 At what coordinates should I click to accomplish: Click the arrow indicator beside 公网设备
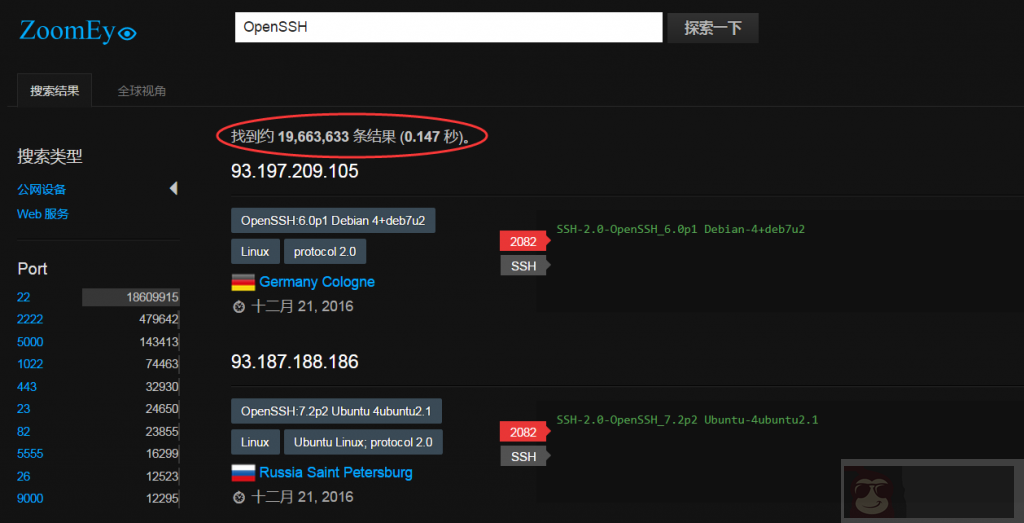[174, 189]
